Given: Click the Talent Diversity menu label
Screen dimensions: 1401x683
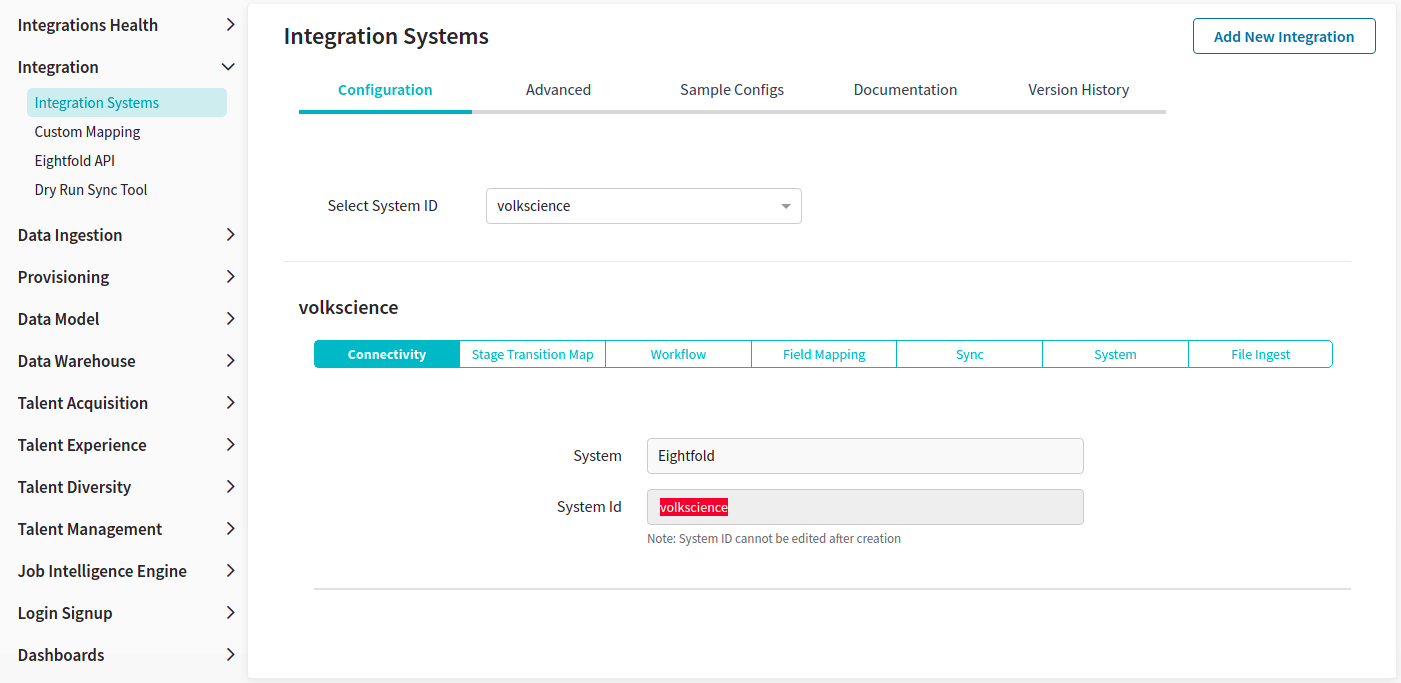Looking at the screenshot, I should [75, 487].
